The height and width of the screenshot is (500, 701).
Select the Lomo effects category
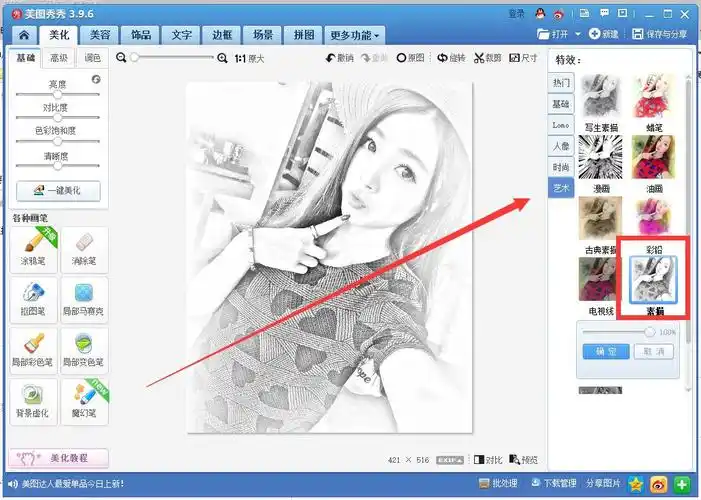pos(561,125)
